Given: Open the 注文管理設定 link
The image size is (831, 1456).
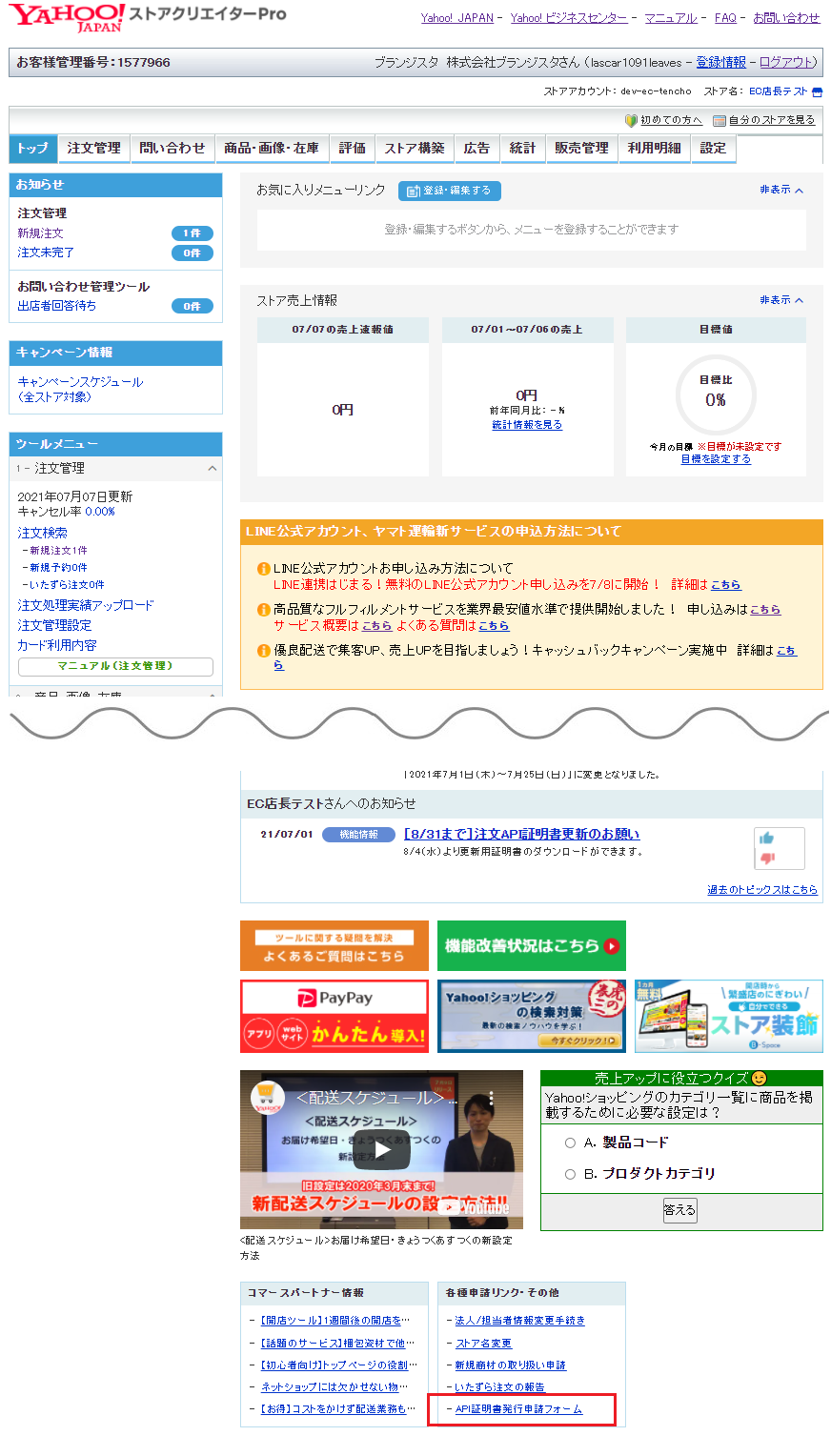Looking at the screenshot, I should (x=54, y=625).
